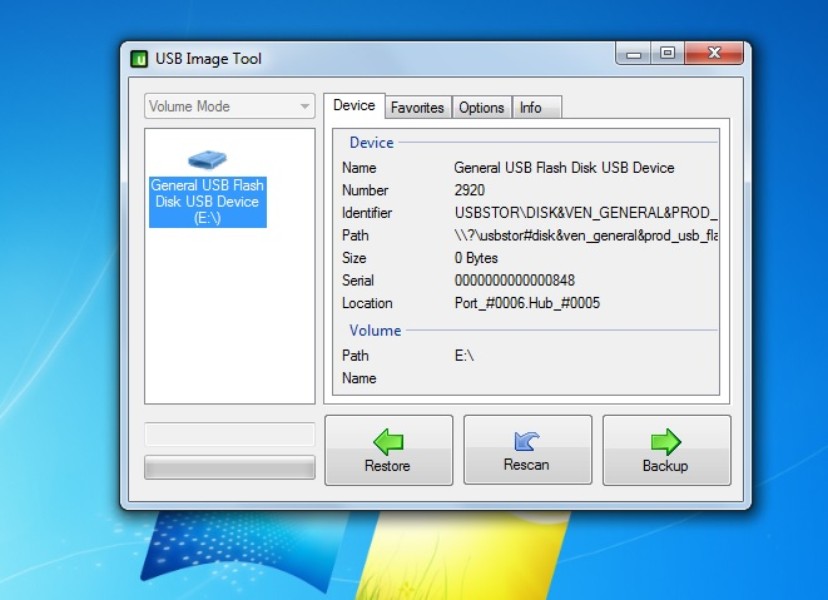The image size is (828, 600).
Task: Click the USBSTOR Identifier value text
Action: [586, 213]
